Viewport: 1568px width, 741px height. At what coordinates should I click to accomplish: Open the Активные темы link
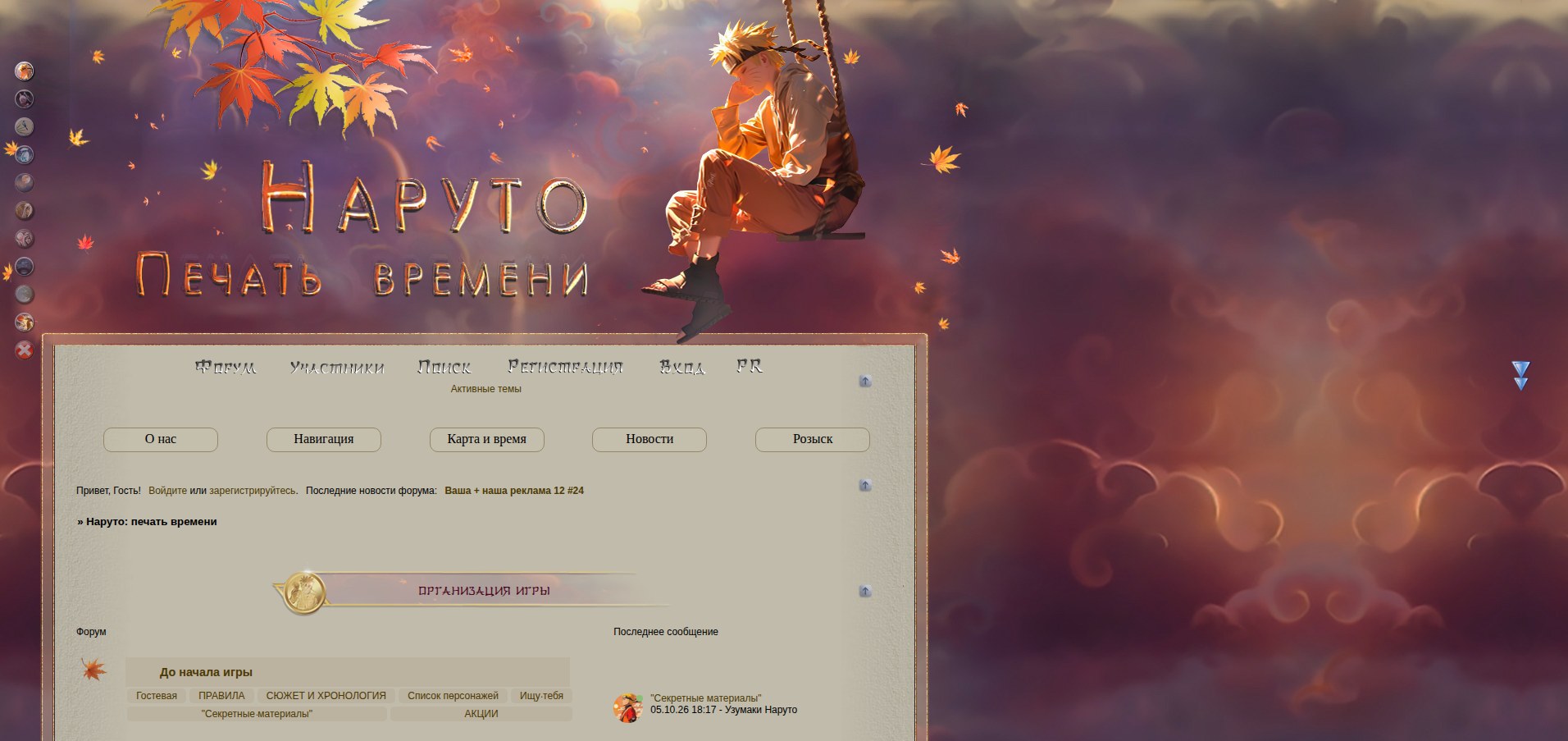(485, 389)
